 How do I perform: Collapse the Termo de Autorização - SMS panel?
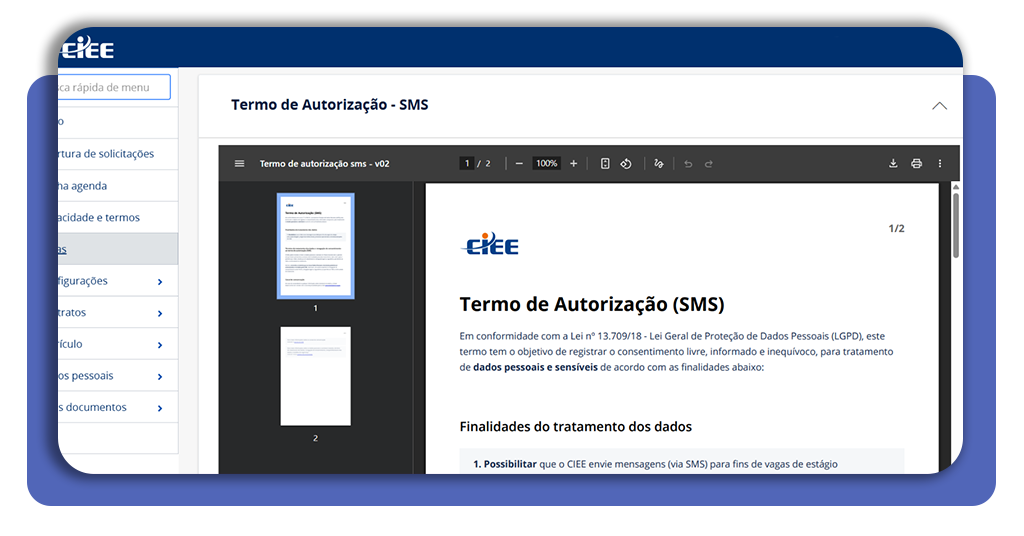(x=939, y=106)
